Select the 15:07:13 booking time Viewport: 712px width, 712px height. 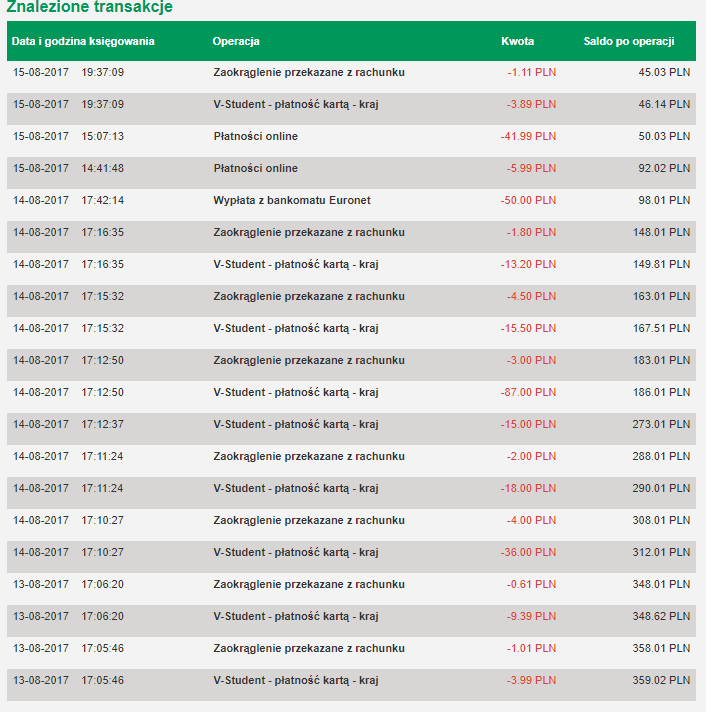(103, 136)
